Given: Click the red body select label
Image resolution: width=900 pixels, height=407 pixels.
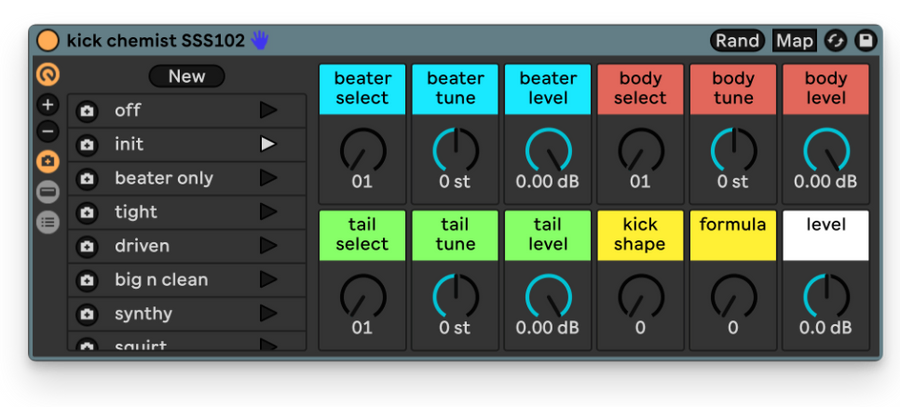Looking at the screenshot, I should pos(641,89).
